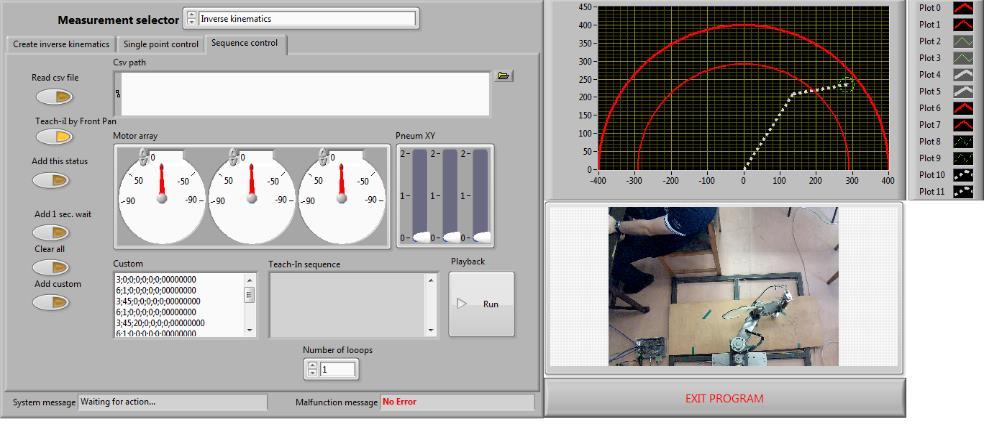Click the leftmost Motor array dial

[162, 199]
